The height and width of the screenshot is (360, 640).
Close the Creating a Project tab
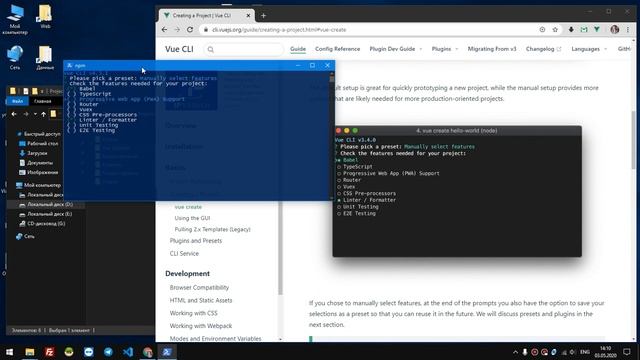248,16
